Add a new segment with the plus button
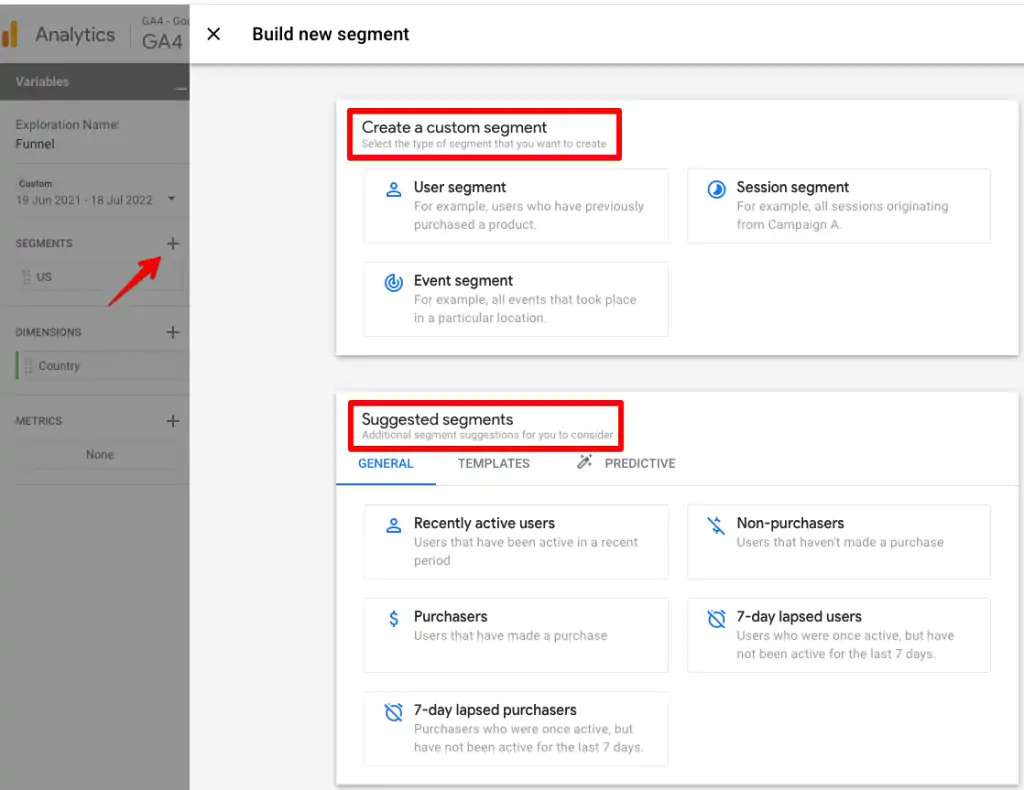1024x790 pixels. 172,243
